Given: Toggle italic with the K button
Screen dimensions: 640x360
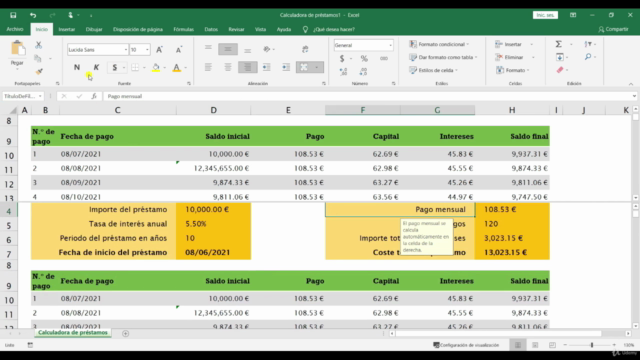Looking at the screenshot, I should (96, 67).
